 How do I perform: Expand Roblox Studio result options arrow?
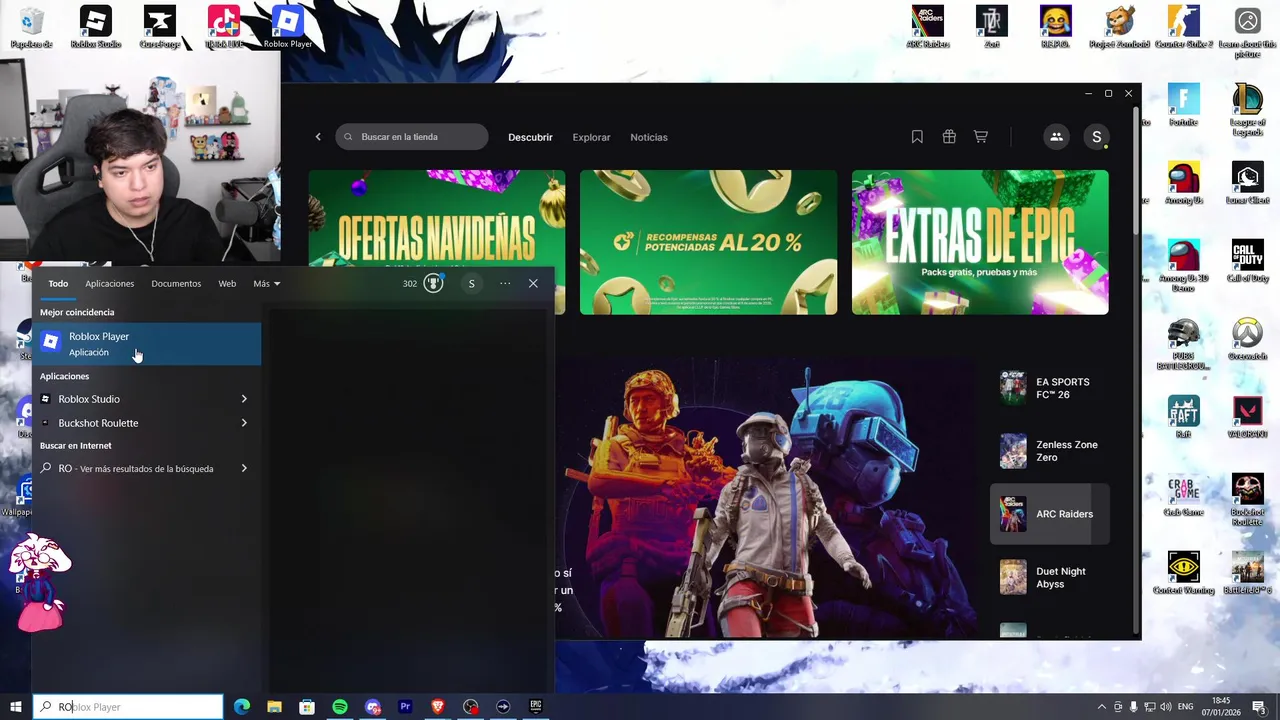pyautogui.click(x=244, y=399)
